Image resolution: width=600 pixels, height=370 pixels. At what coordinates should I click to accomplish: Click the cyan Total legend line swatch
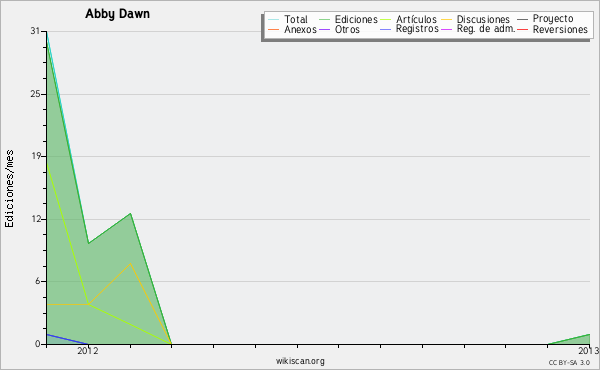[274, 20]
